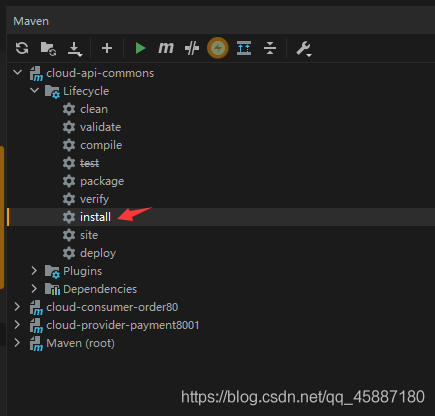Collapse all tree nodes icon
The height and width of the screenshot is (416, 435).
(270, 48)
